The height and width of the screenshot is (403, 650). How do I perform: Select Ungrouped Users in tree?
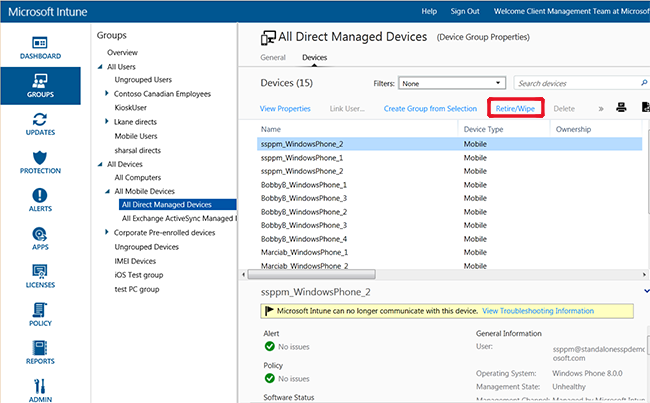[x=143, y=80]
